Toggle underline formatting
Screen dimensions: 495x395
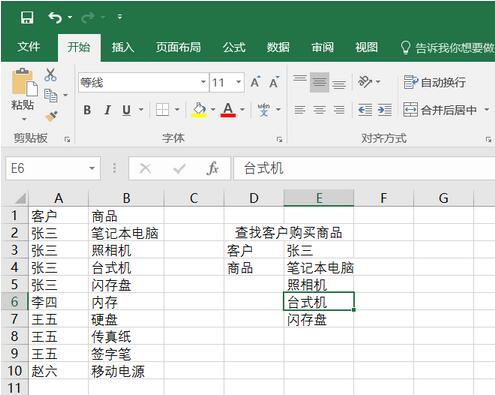pos(127,110)
